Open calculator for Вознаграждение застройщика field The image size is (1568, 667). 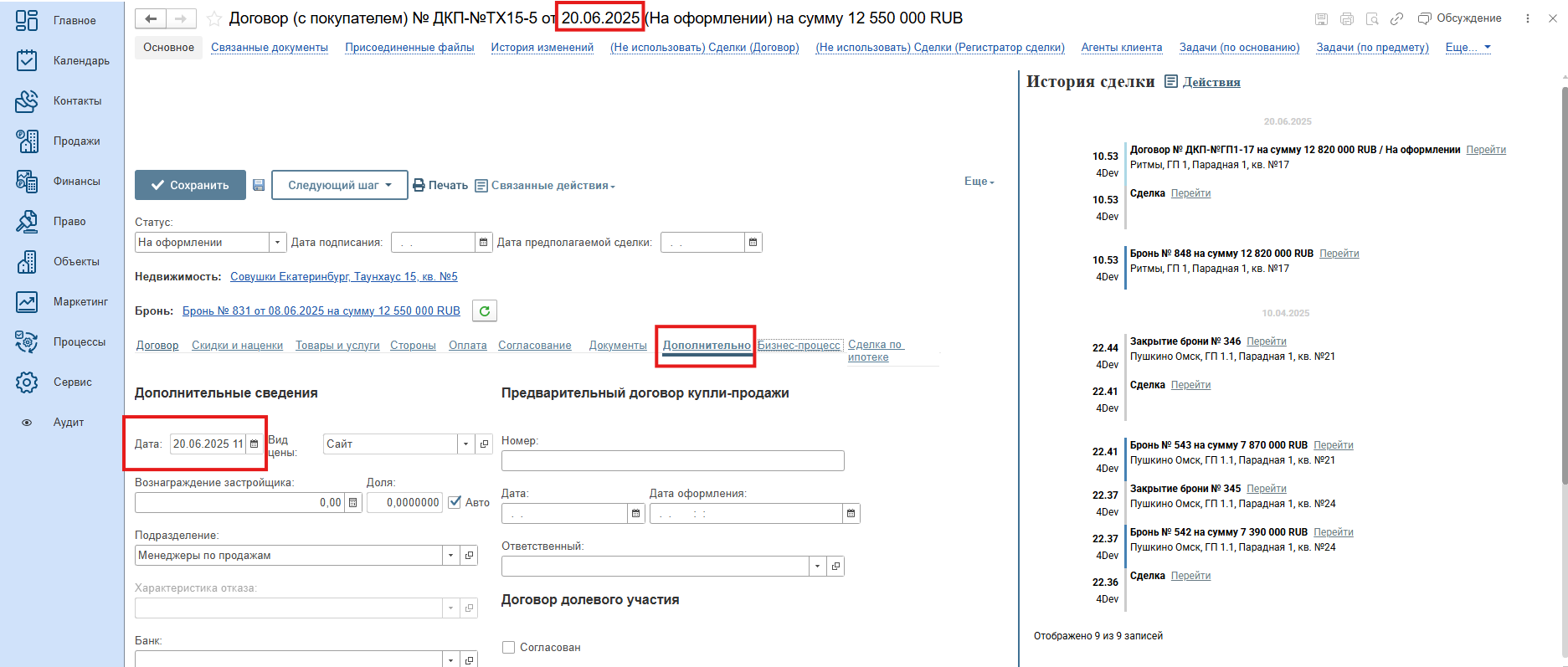(x=353, y=503)
